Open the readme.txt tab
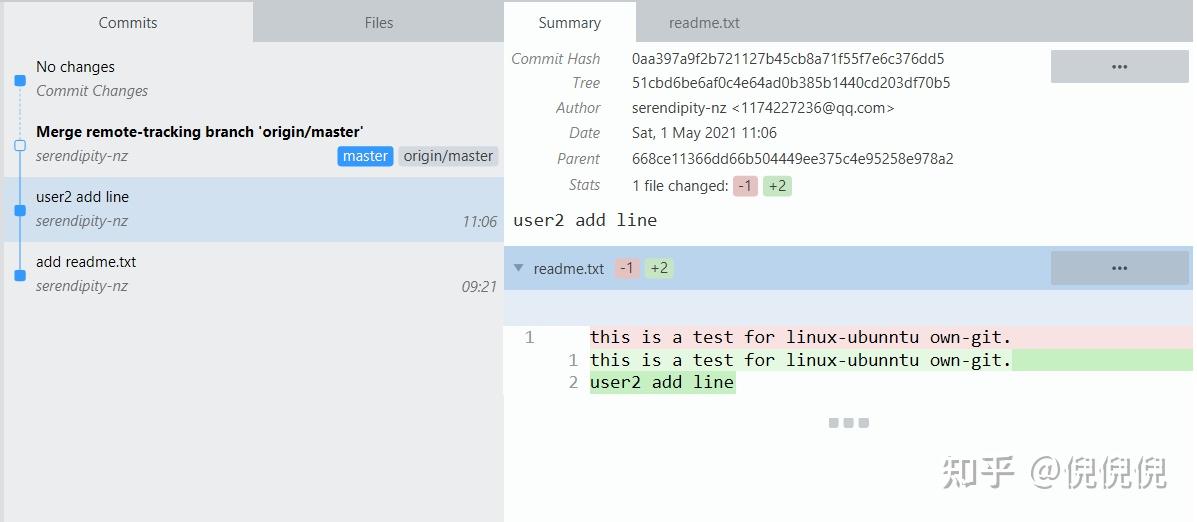The height and width of the screenshot is (522, 1197). (x=704, y=22)
